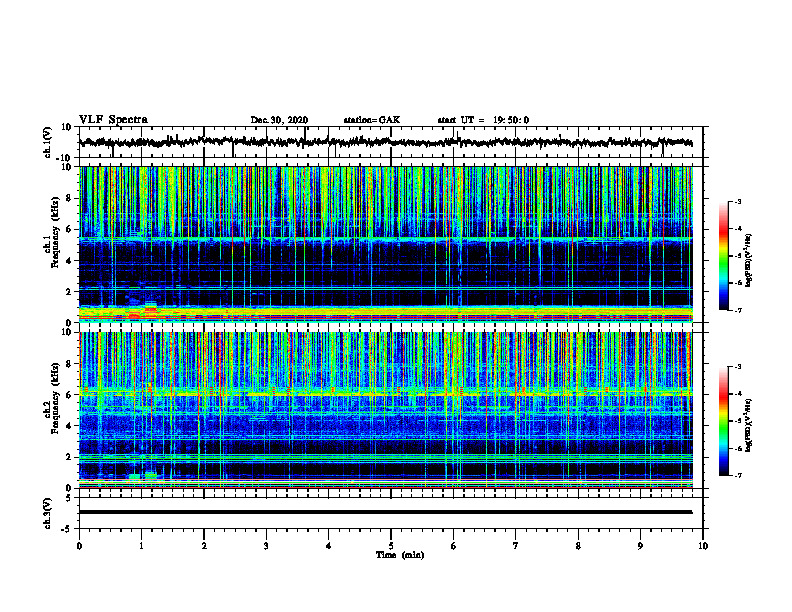Viewport: 792px width, 612px height.
Task: Click time axis tick label "6"
Action: coord(454,546)
